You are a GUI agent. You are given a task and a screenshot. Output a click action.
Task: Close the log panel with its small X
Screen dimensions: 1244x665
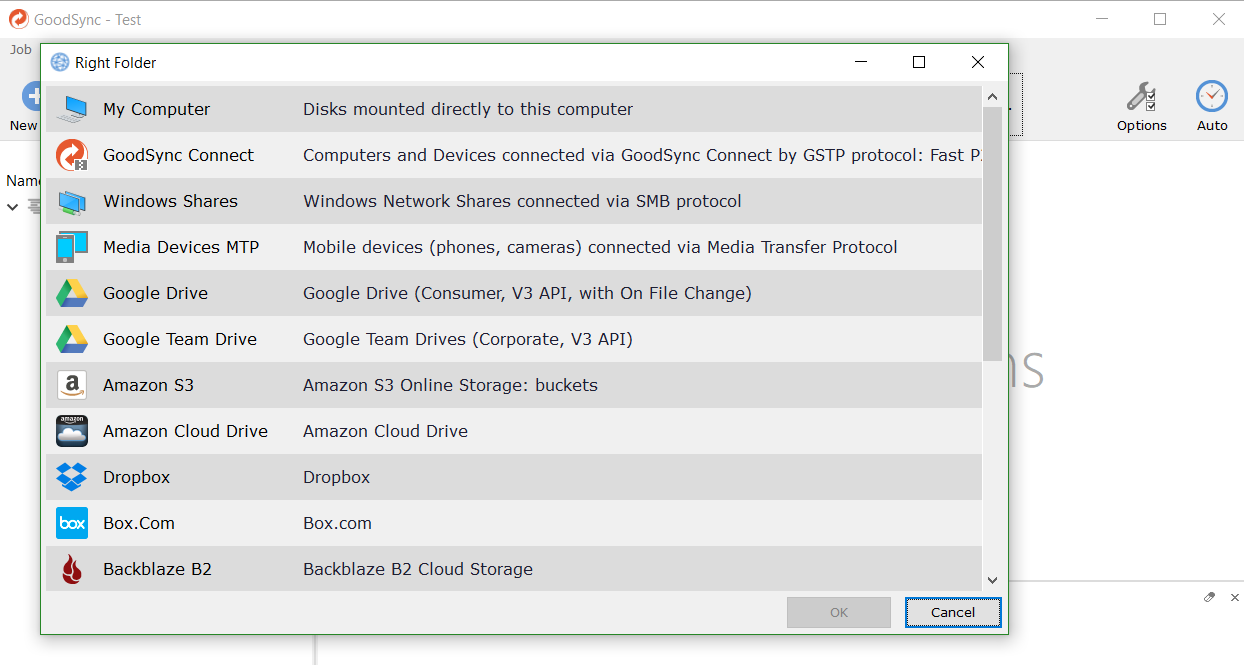pyautogui.click(x=1235, y=597)
